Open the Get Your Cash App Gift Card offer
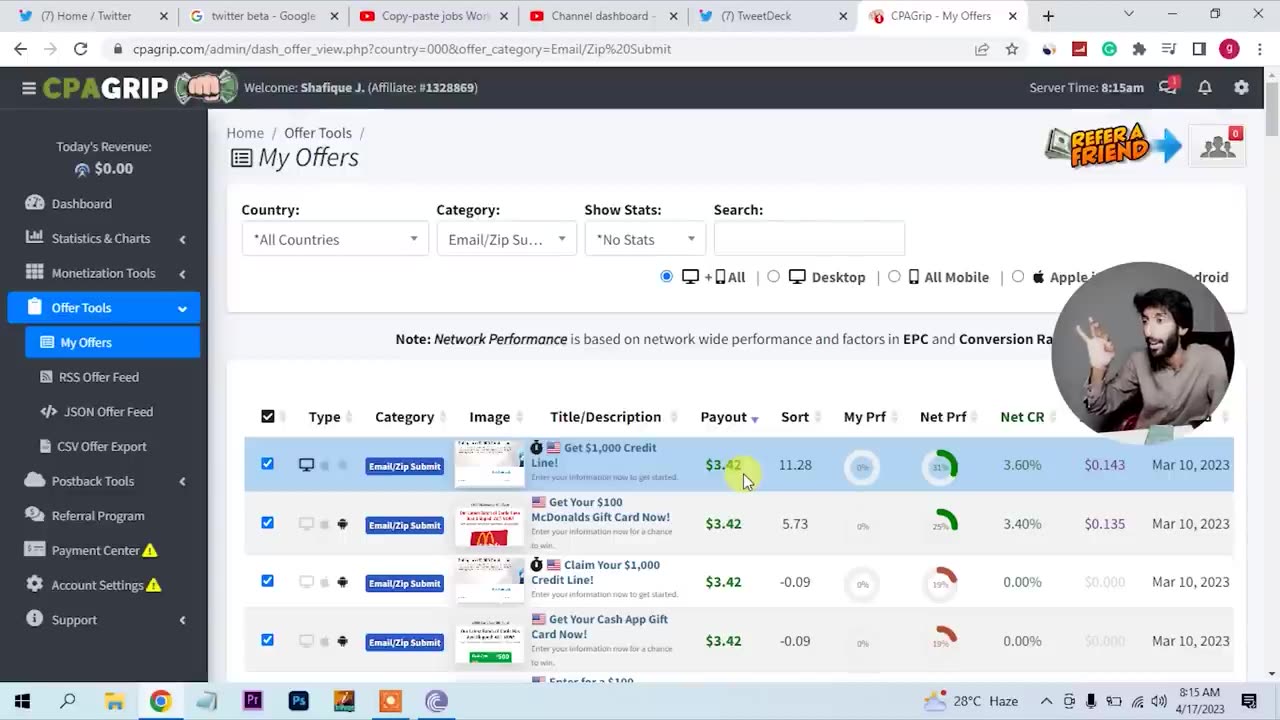This screenshot has width=1280, height=720. (x=600, y=627)
